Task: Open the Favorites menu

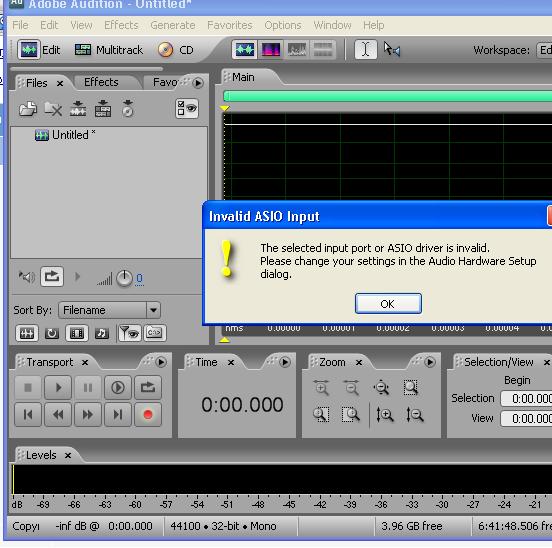Action: click(230, 25)
